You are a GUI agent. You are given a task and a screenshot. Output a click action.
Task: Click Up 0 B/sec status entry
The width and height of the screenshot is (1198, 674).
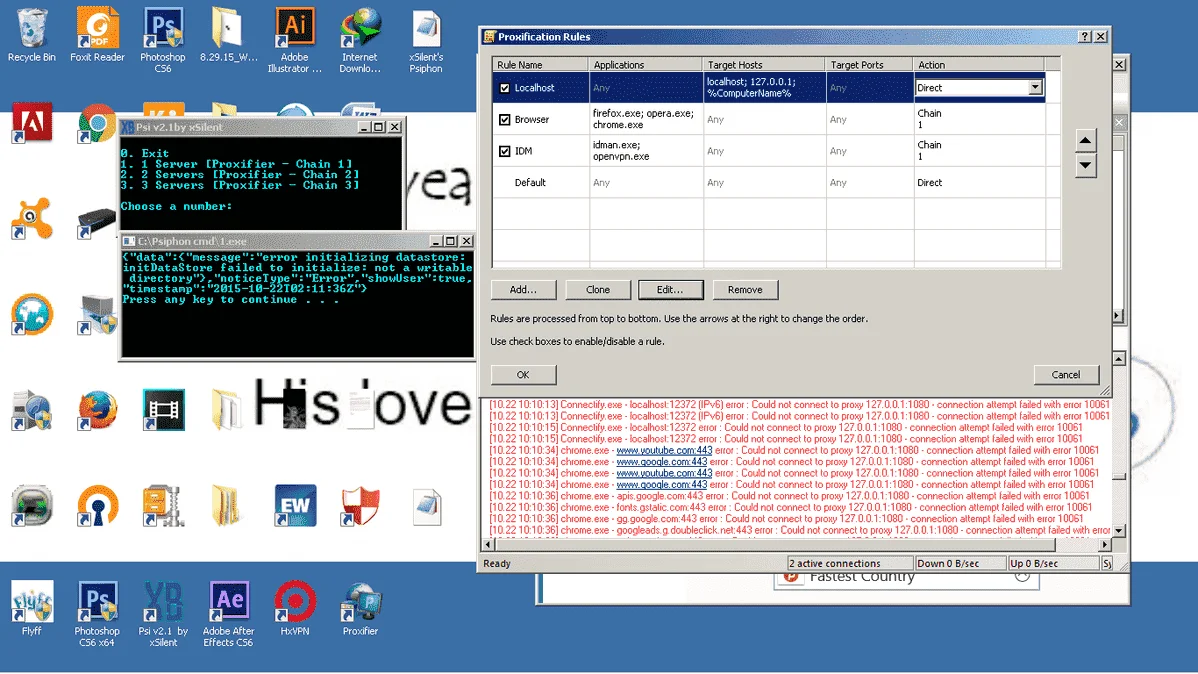[x=1053, y=563]
